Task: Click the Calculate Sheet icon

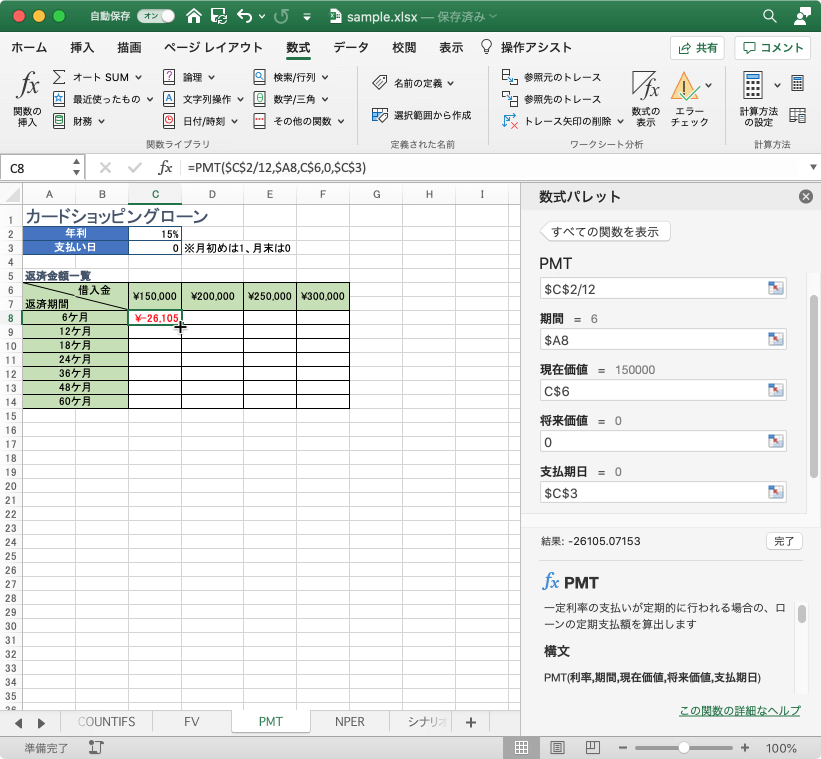Action: [797, 115]
